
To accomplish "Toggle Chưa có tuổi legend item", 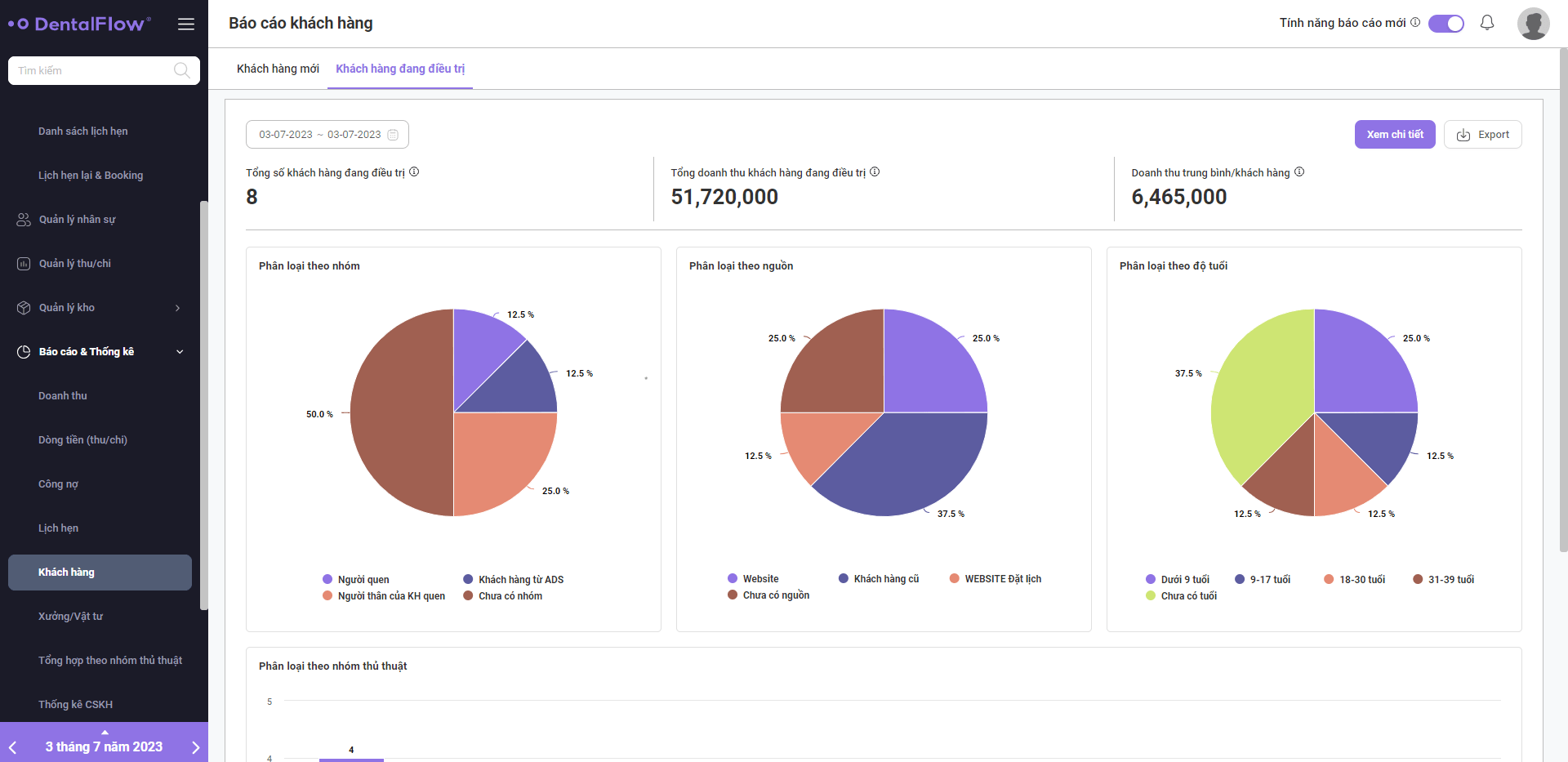I will pyautogui.click(x=1181, y=596).
